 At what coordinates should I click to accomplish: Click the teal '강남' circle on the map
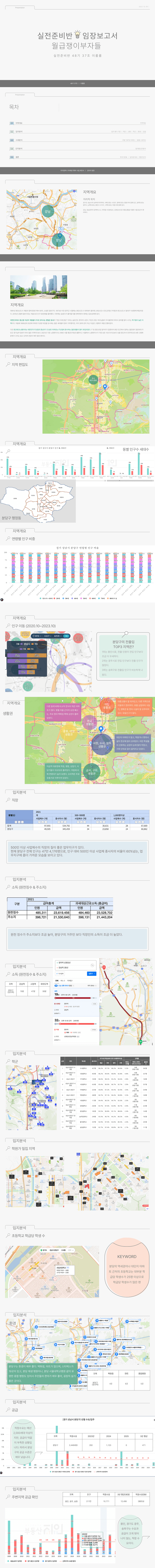[x=48, y=211]
